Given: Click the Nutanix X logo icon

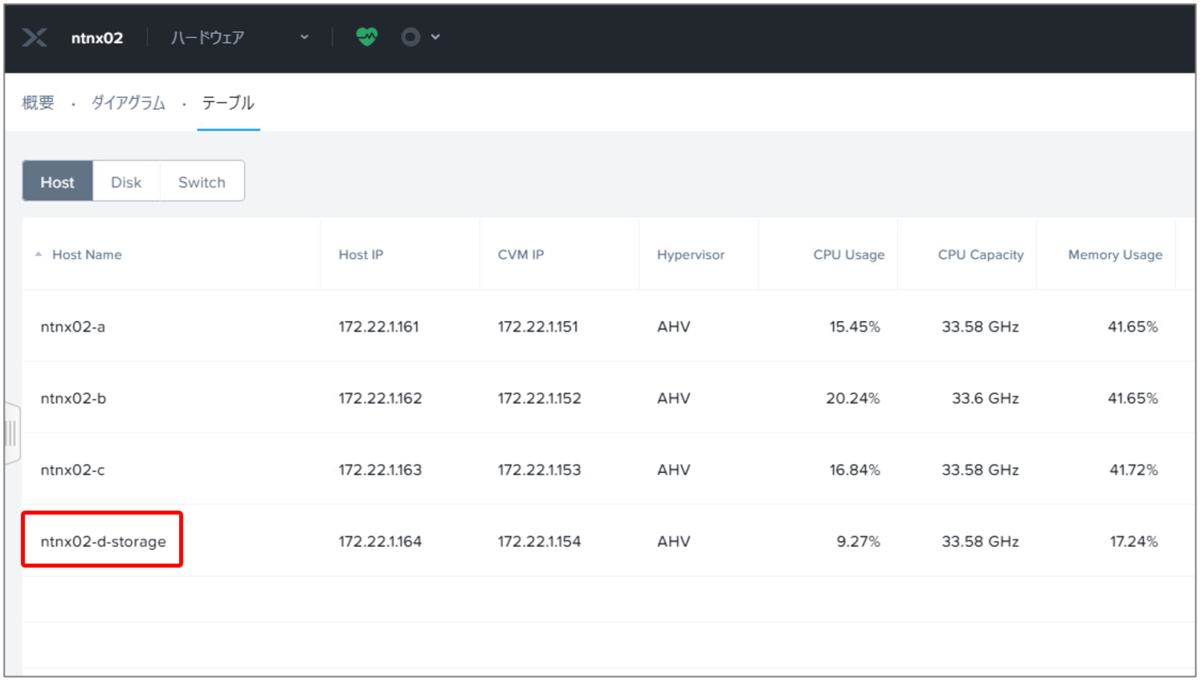Looking at the screenshot, I should coord(35,38).
